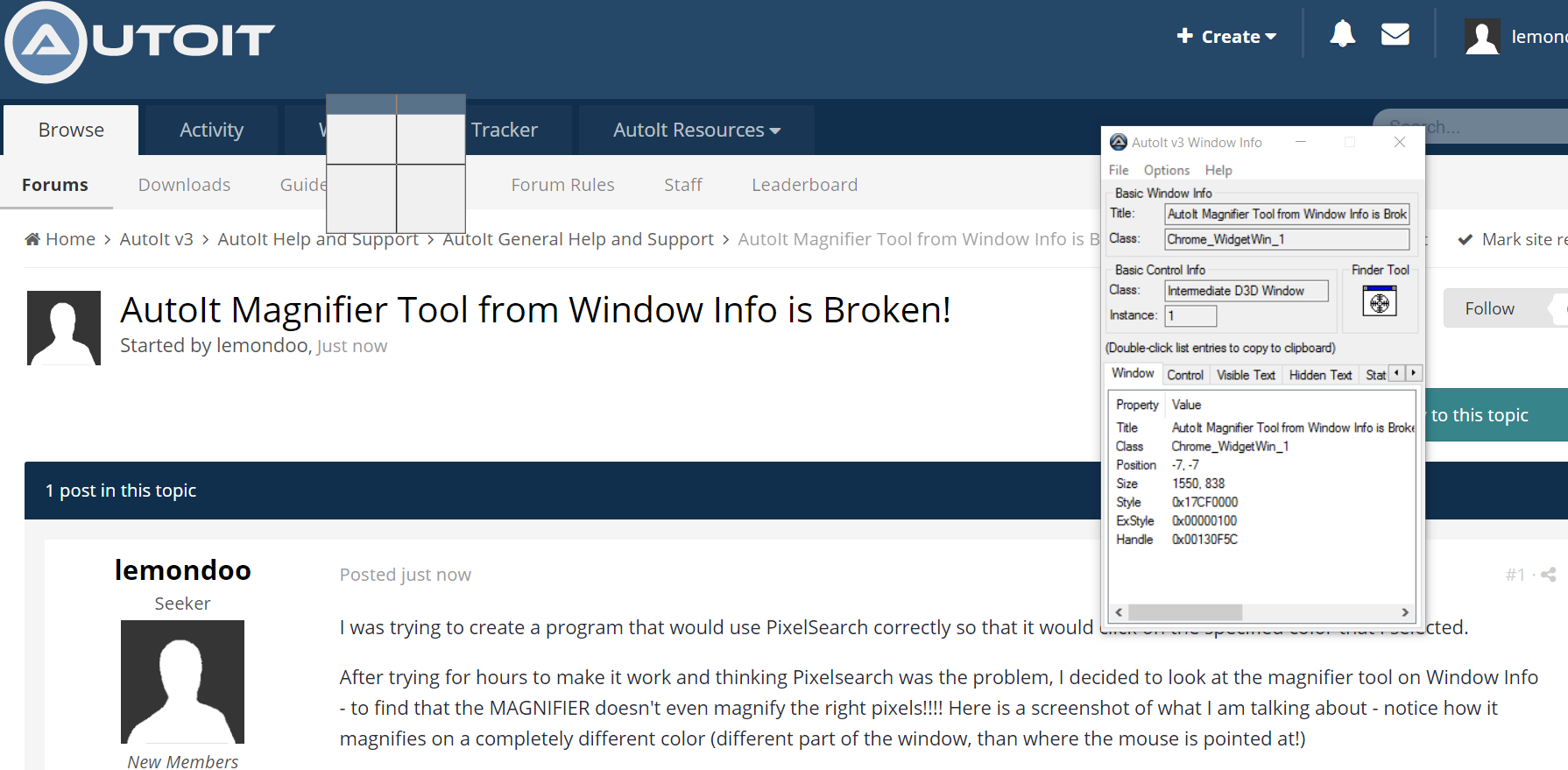Screen dimensions: 1568x770
Task: Open the Leaderboard link
Action: click(804, 185)
